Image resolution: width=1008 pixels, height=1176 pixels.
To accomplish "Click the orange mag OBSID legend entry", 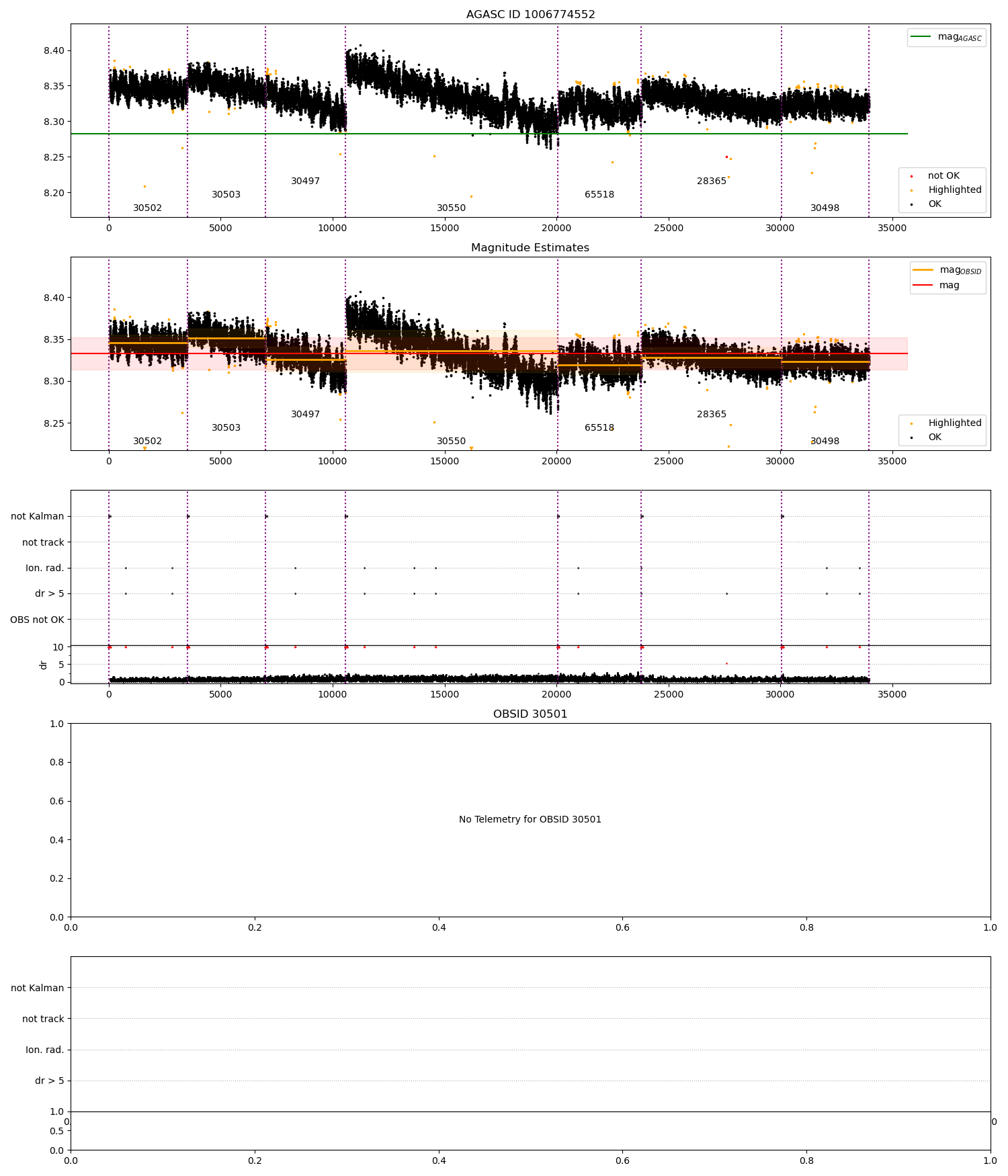I will coord(948,270).
